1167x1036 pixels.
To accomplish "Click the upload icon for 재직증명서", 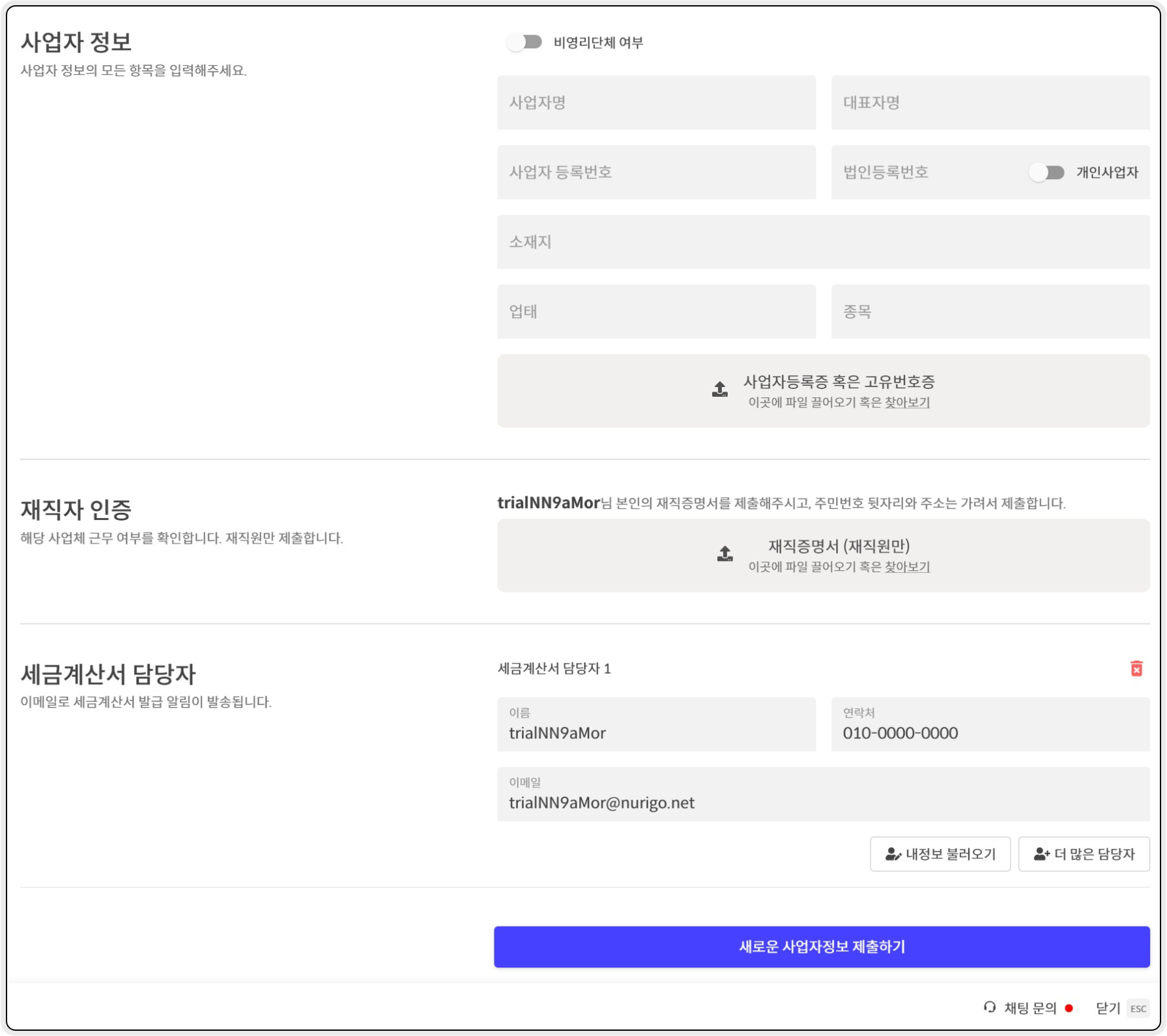I will (x=725, y=554).
